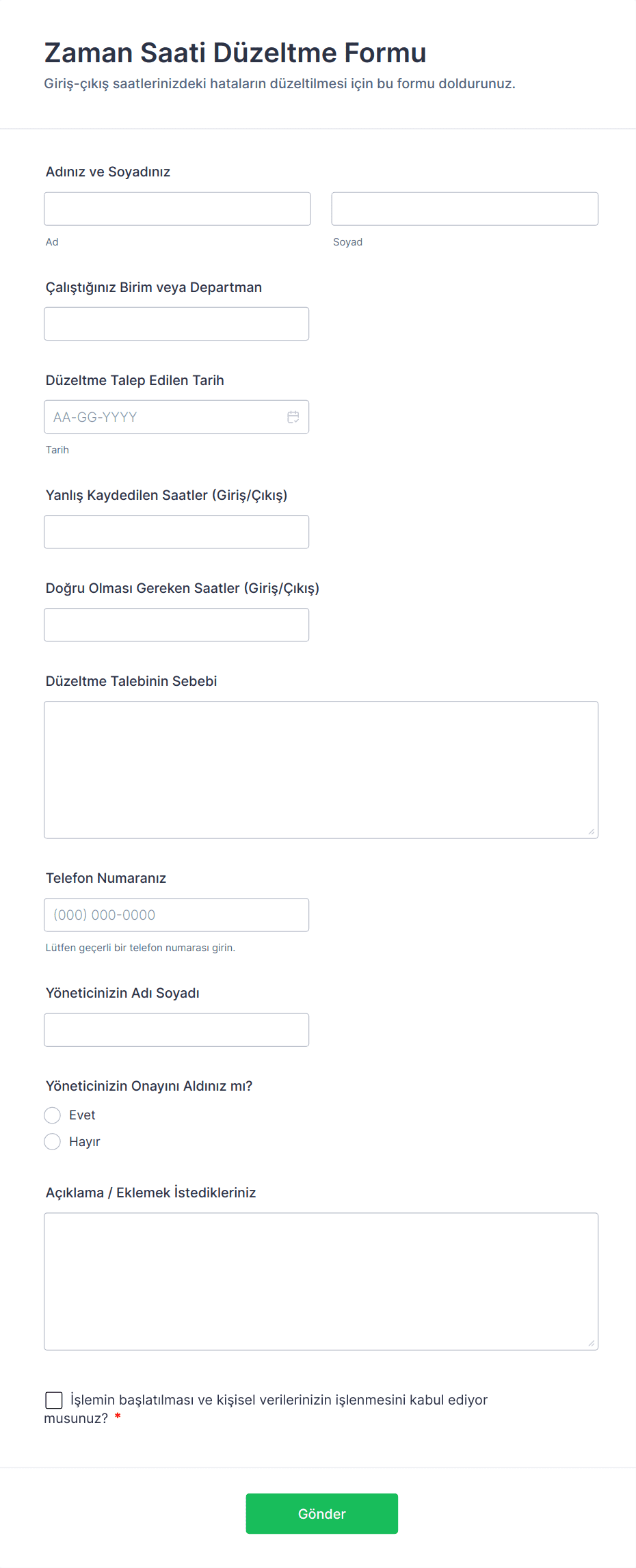Click the Telefon Numaranız field
The width and height of the screenshot is (636, 1568).
pos(176,914)
